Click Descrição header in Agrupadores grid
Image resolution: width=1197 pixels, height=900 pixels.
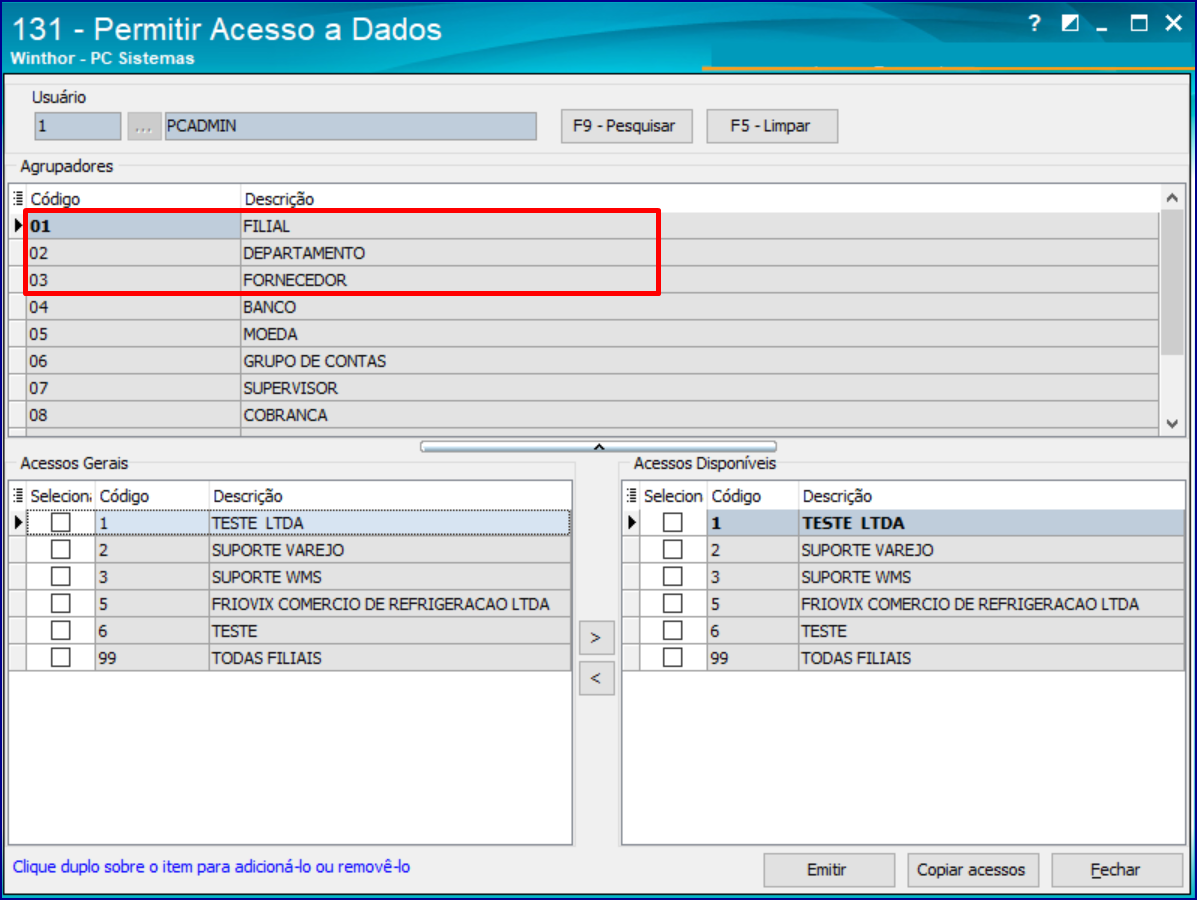699,199
